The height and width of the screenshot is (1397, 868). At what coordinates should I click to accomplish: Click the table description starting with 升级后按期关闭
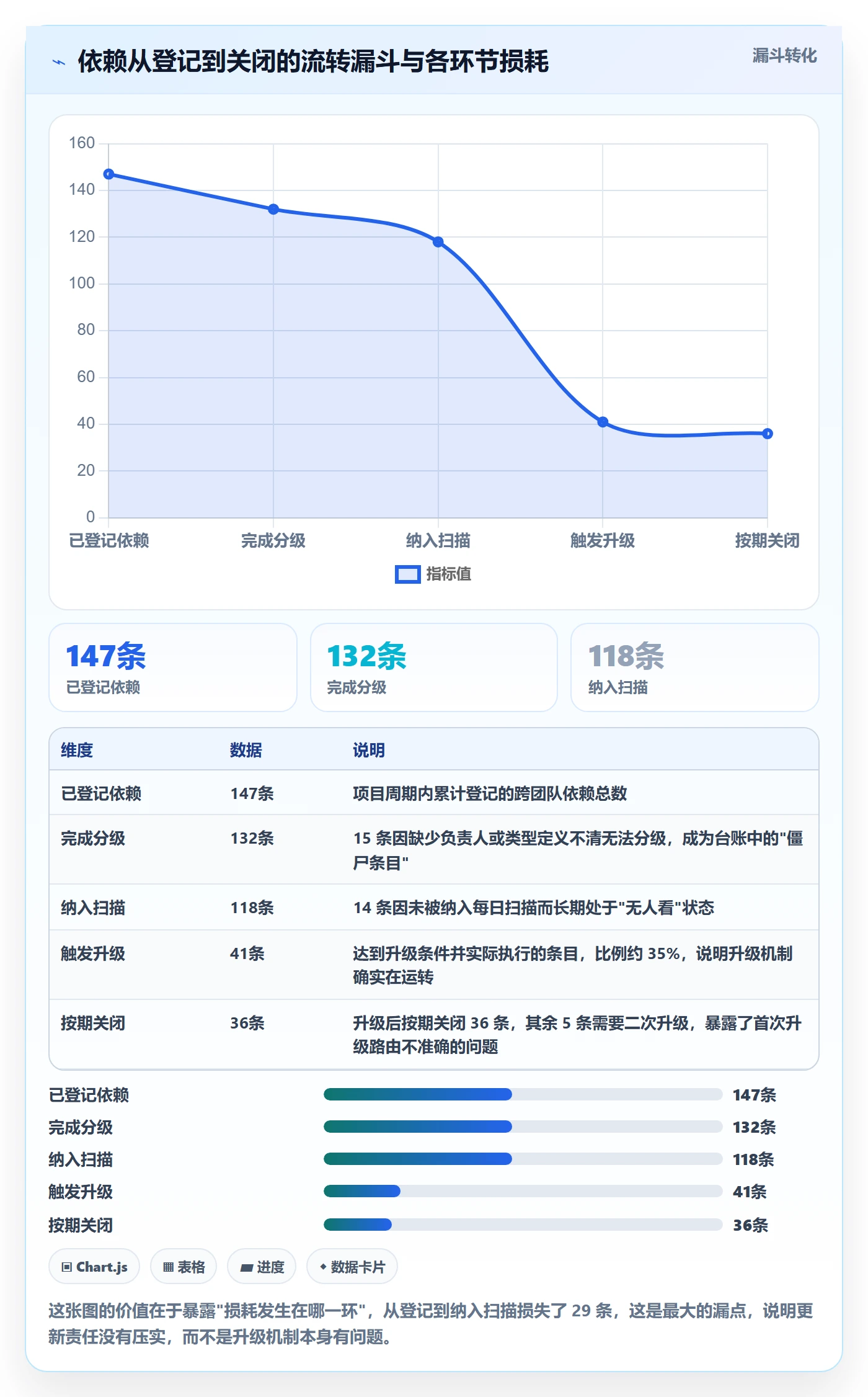[x=577, y=1035]
